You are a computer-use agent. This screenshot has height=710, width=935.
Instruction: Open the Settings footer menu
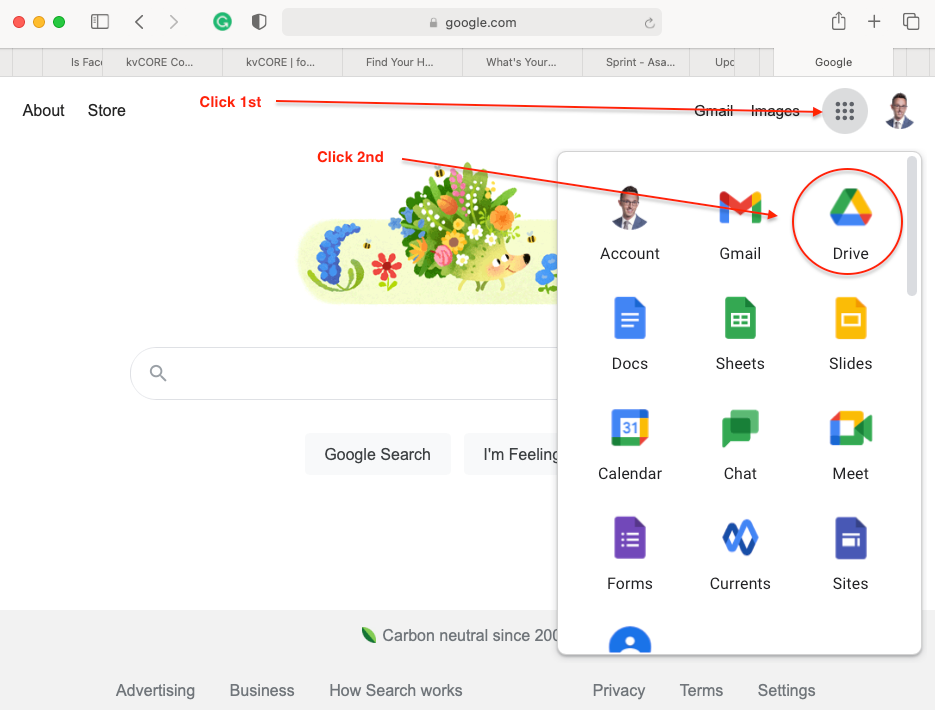(786, 690)
